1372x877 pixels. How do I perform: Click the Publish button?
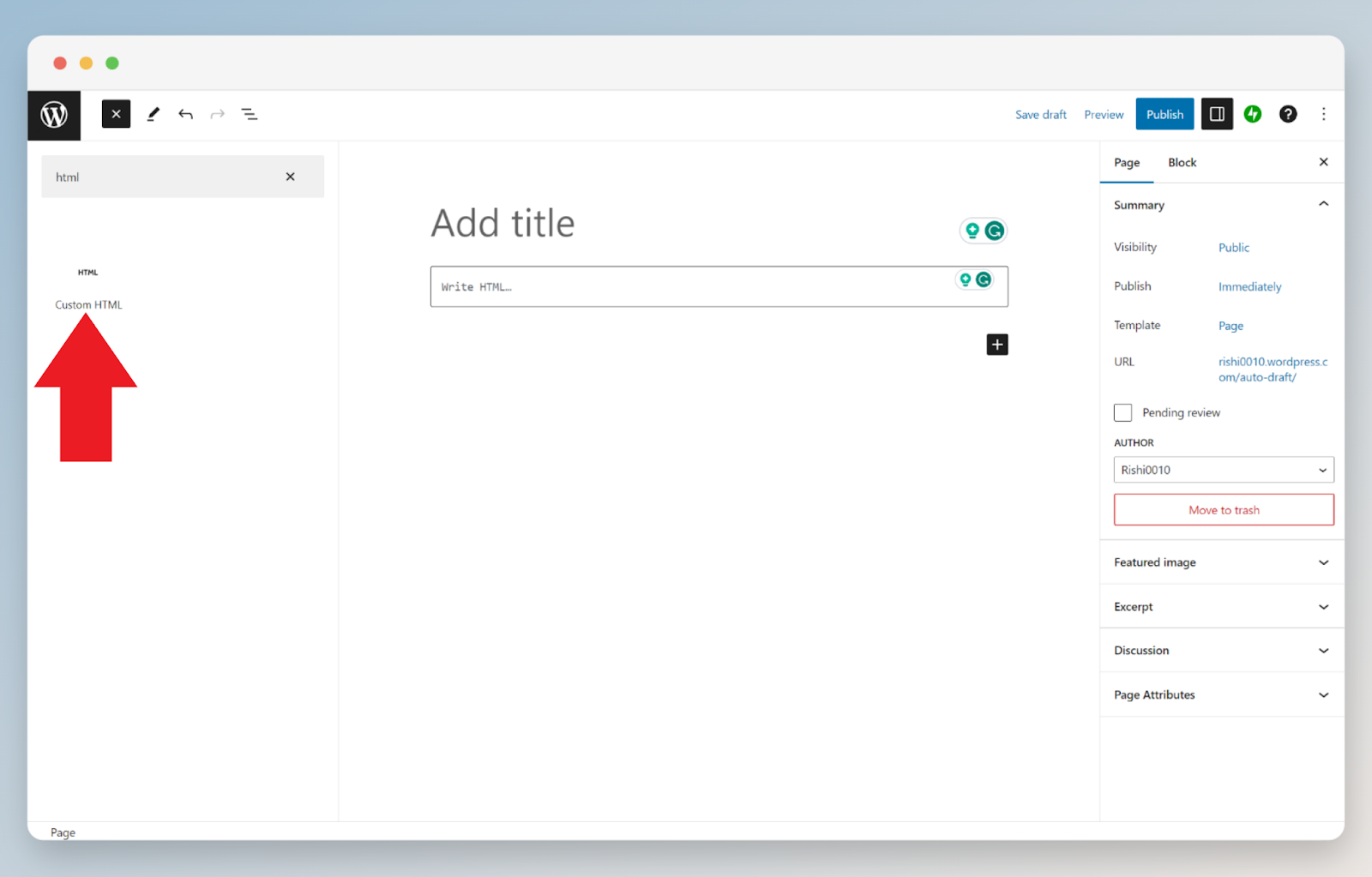pos(1164,114)
